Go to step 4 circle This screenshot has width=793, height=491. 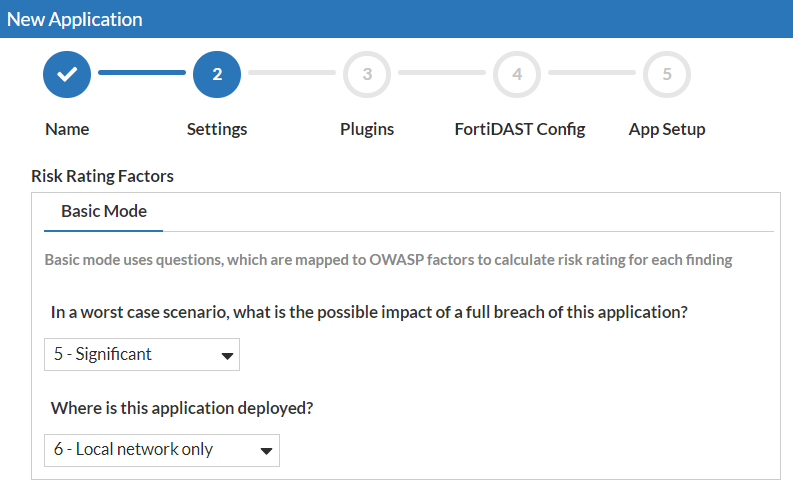[x=517, y=74]
